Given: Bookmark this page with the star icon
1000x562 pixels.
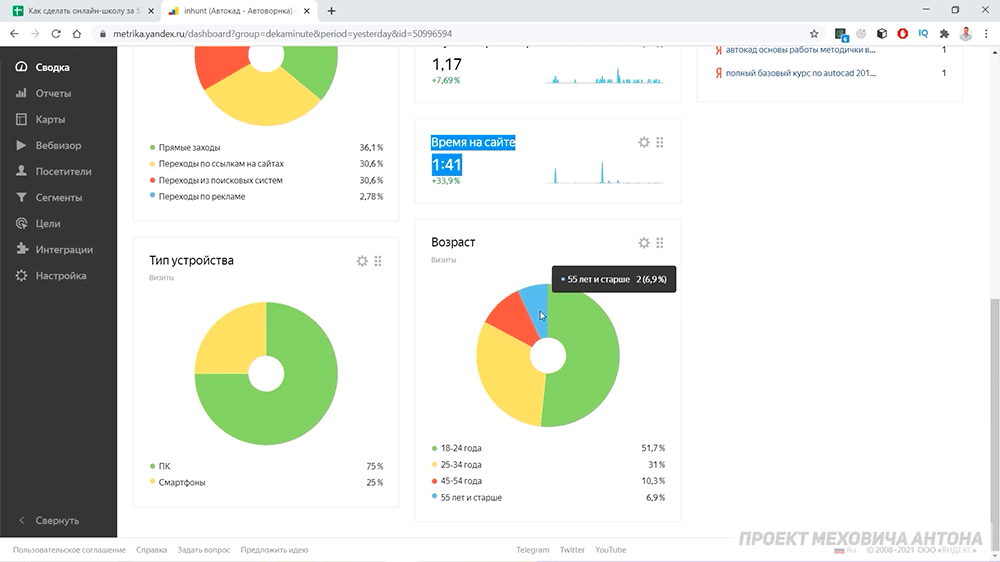Looking at the screenshot, I should pyautogui.click(x=814, y=34).
